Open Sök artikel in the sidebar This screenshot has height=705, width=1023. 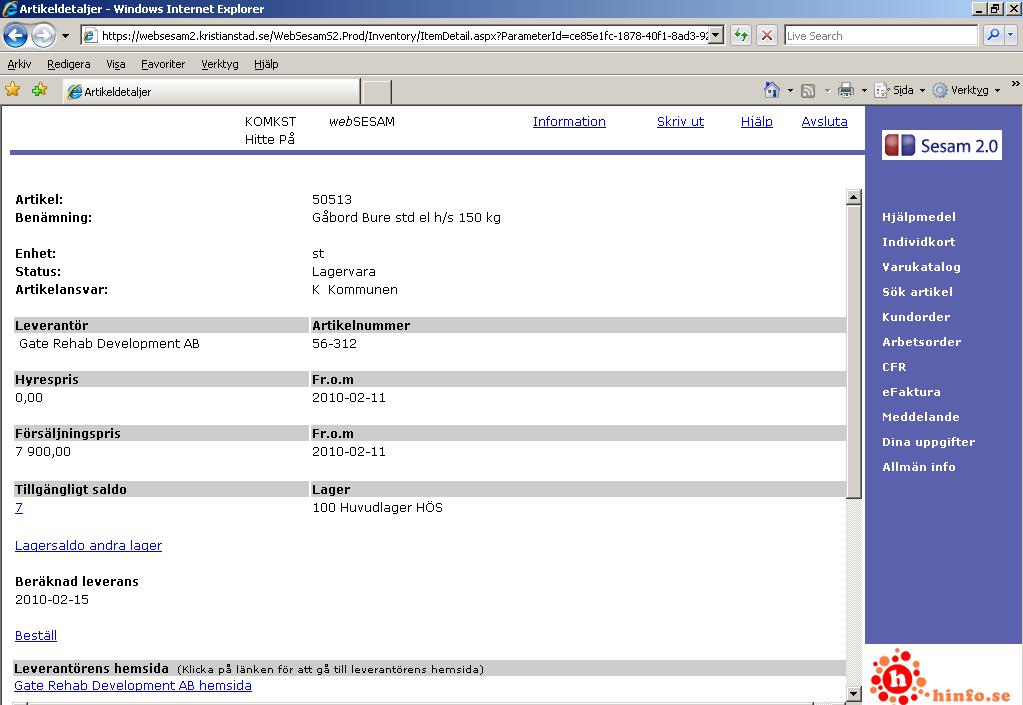(917, 292)
